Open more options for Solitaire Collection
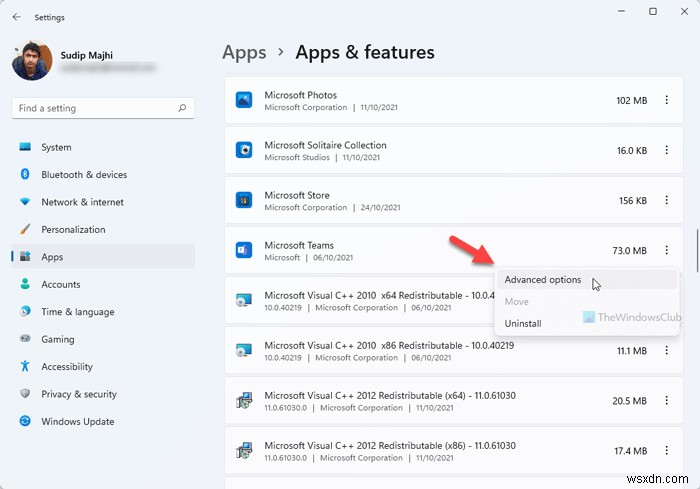 tap(667, 150)
